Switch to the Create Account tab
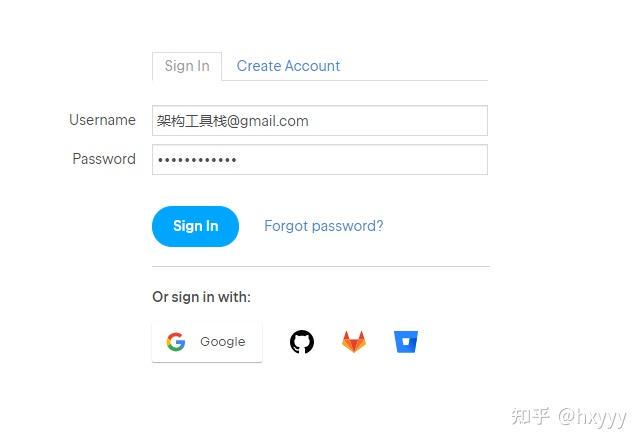 pos(288,66)
